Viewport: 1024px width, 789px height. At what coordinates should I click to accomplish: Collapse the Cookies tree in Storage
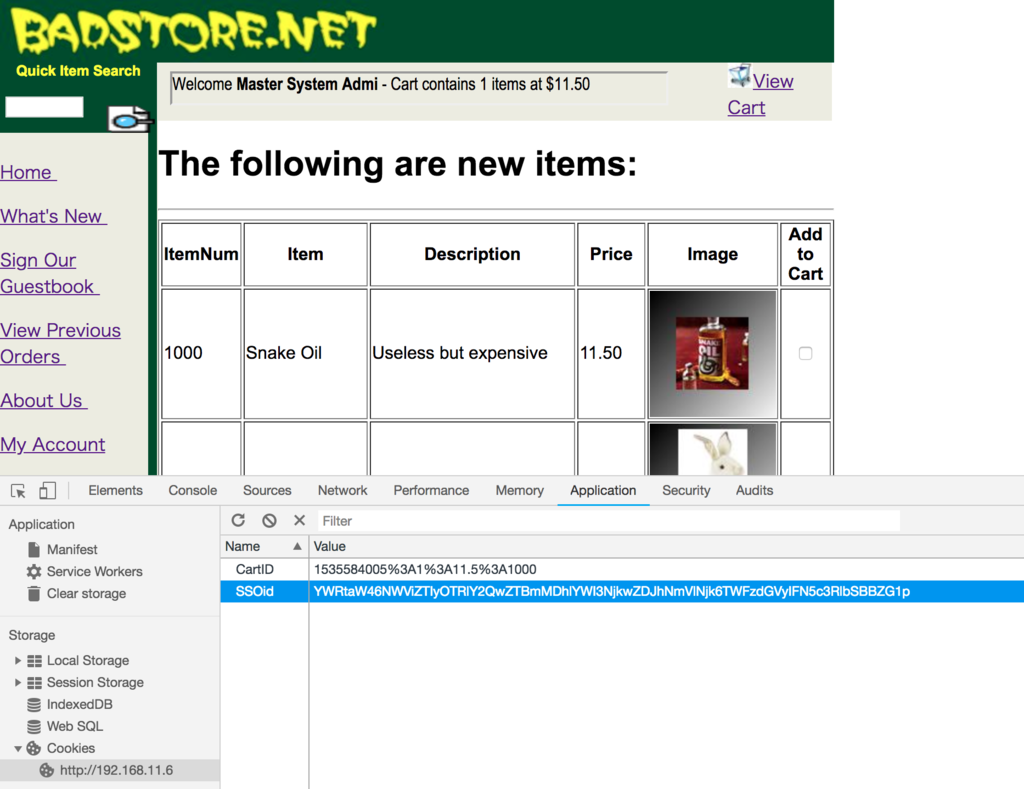[17, 748]
